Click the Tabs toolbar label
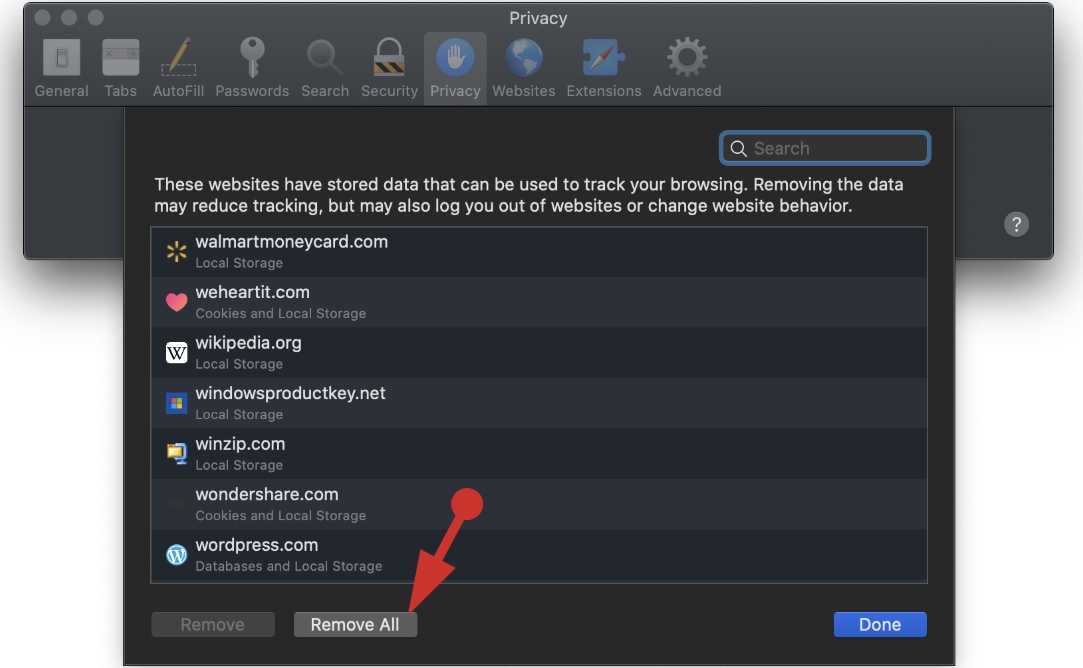Image resolution: width=1083 pixels, height=668 pixels. pos(120,91)
